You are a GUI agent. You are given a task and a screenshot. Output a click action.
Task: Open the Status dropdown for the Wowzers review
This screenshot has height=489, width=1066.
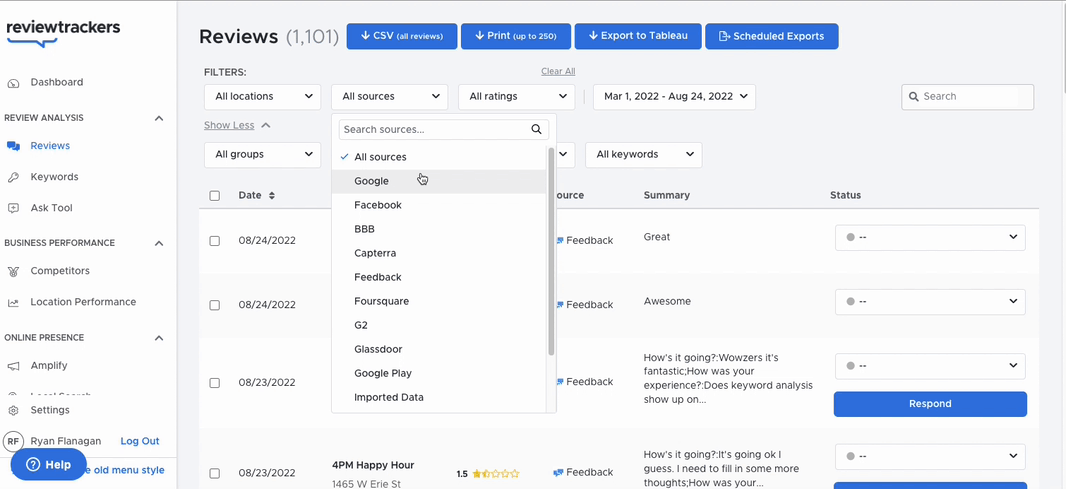tap(930, 366)
